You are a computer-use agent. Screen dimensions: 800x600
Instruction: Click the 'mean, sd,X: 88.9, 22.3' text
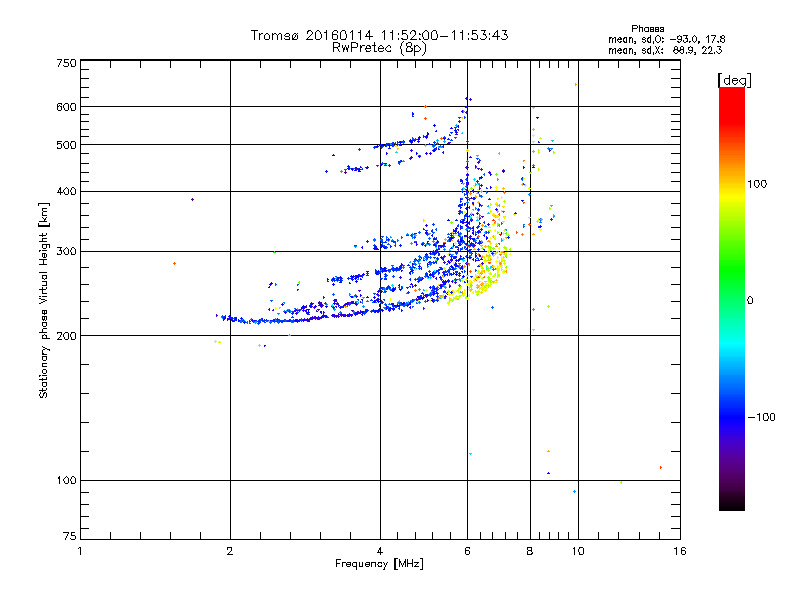pyautogui.click(x=665, y=50)
